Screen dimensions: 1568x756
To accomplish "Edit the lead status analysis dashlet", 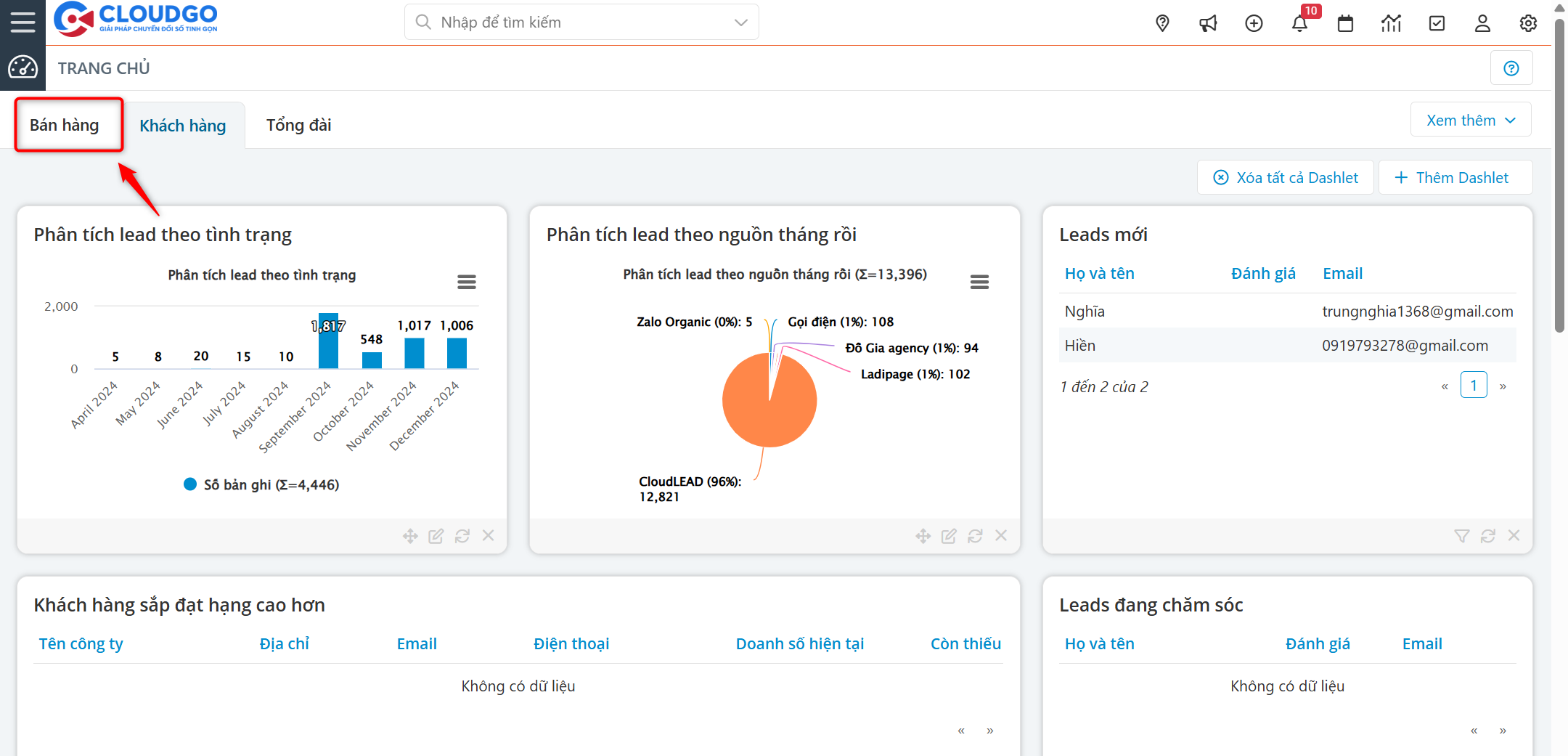I will click(436, 536).
